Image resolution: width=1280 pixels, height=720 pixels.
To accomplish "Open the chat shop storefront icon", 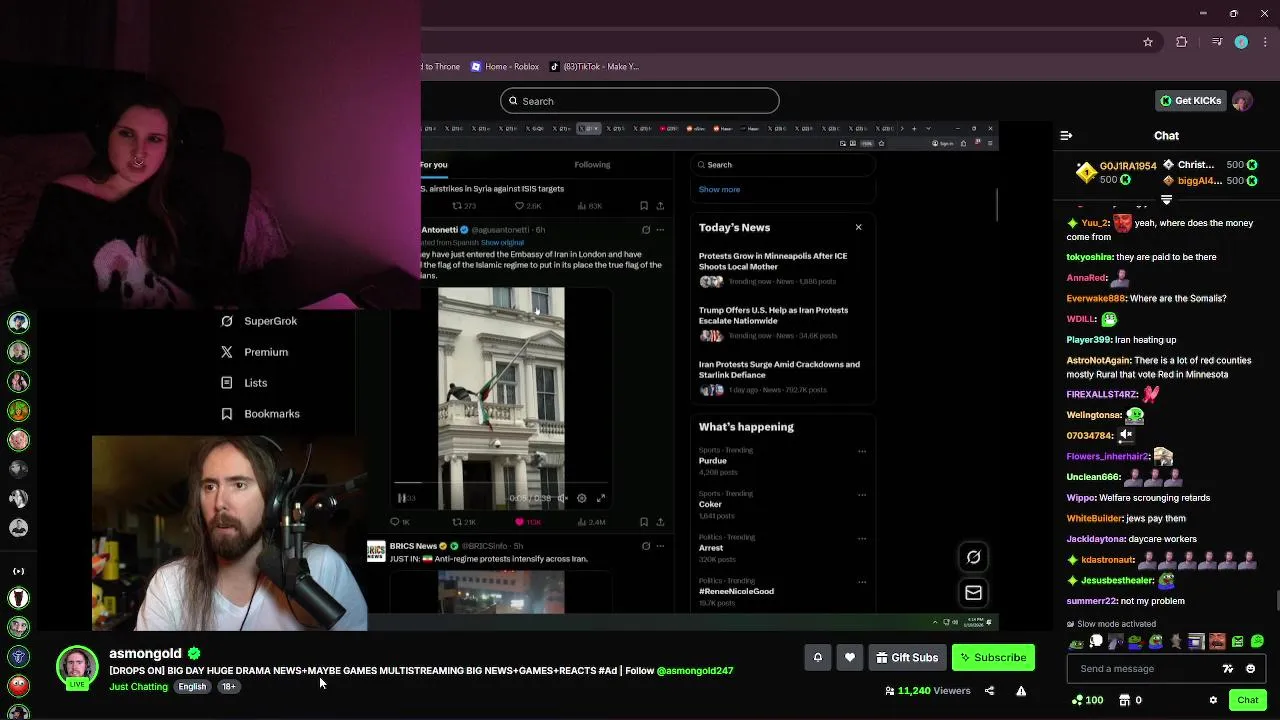I will point(1124,700).
